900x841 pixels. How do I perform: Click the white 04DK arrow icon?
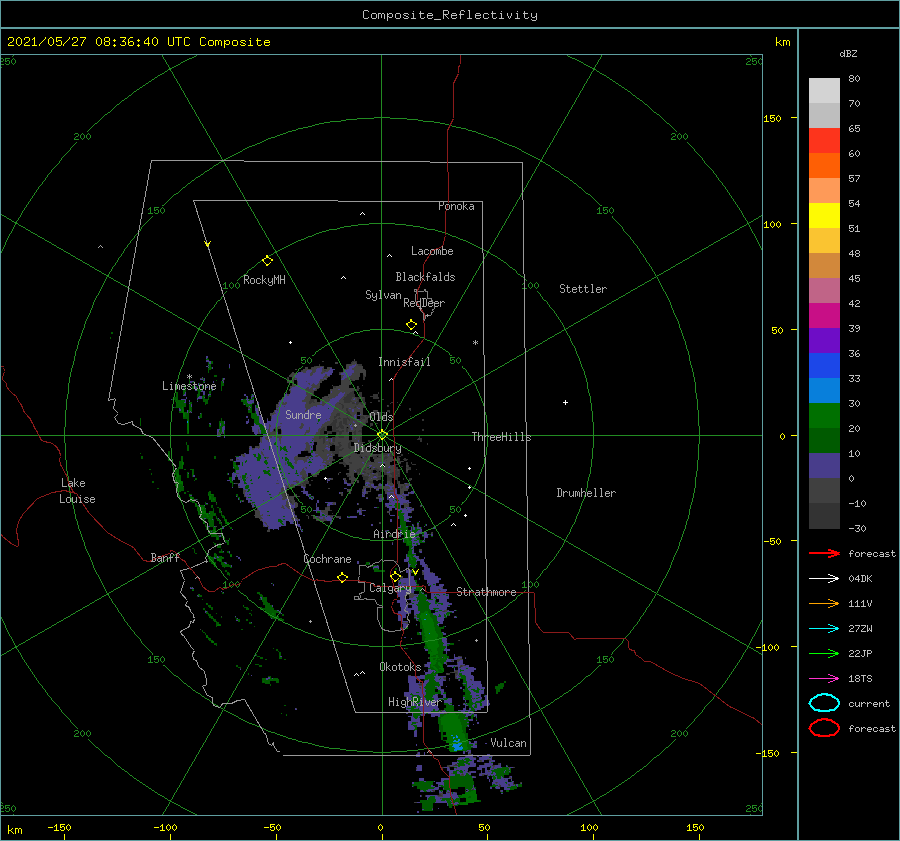[824, 578]
